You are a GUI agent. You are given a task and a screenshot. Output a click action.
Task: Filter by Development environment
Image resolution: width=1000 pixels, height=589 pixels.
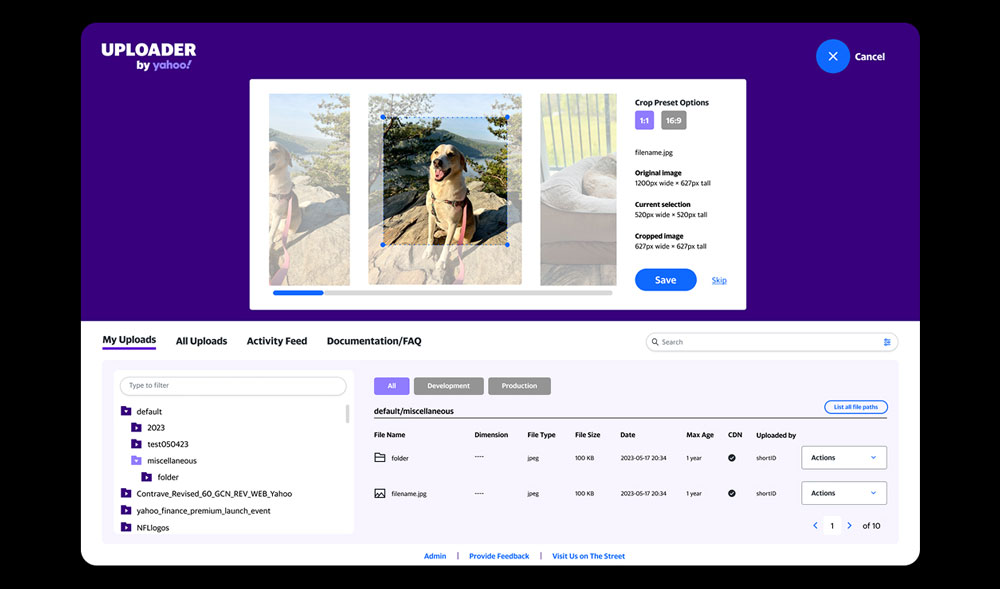448,386
